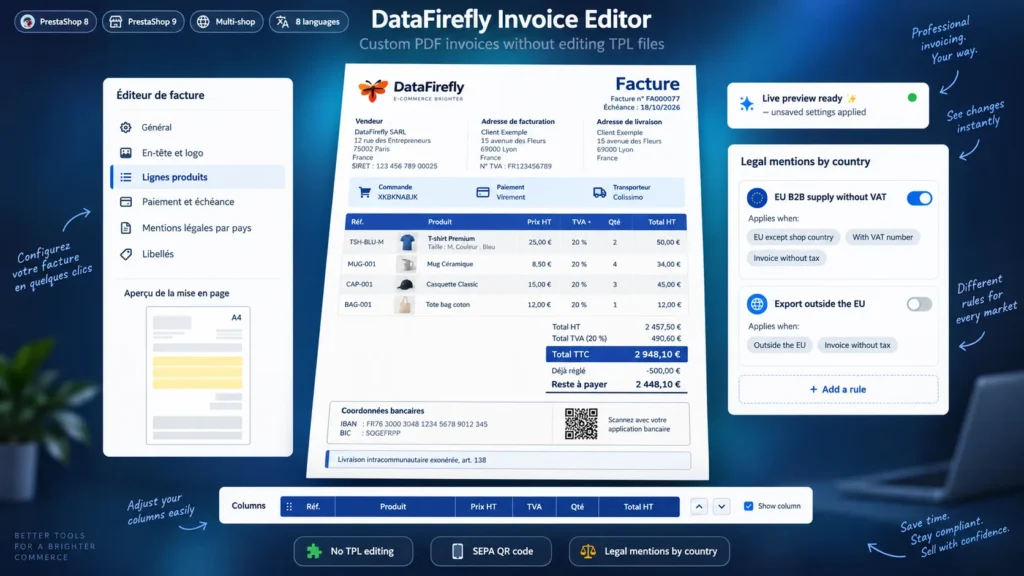Select the Total HT column in Columns bar

(638, 507)
